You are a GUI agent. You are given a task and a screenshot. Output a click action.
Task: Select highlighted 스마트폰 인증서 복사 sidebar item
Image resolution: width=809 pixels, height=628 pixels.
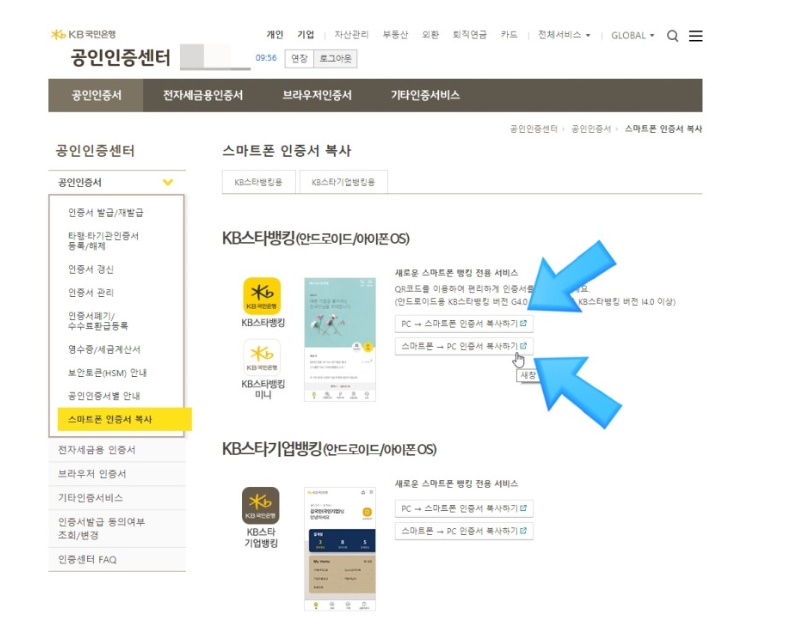[124, 419]
